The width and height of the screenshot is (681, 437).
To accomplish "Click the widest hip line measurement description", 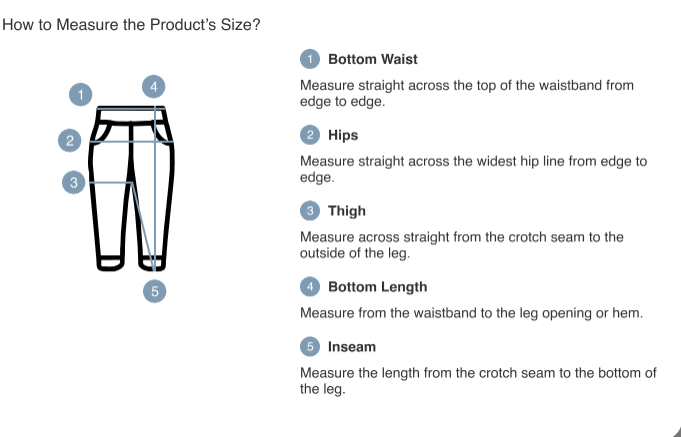I will (473, 169).
